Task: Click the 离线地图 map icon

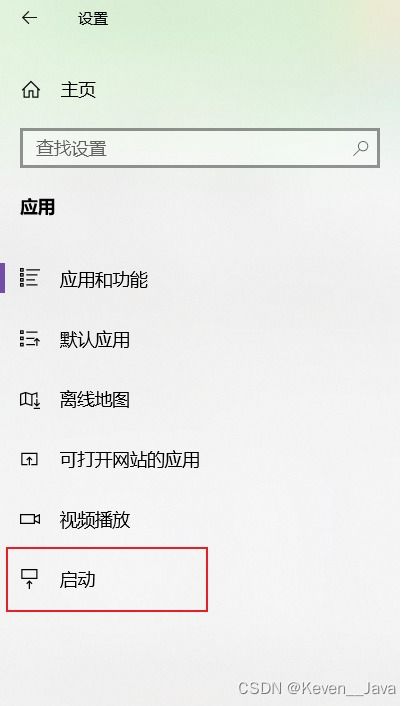Action: click(30, 400)
